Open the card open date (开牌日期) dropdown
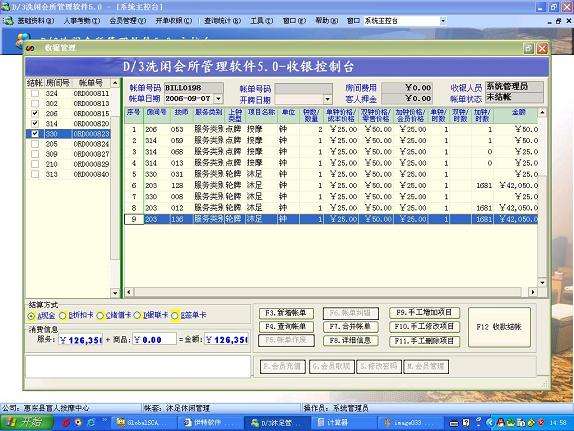Viewport: 574px width, 431px height. 328,99
